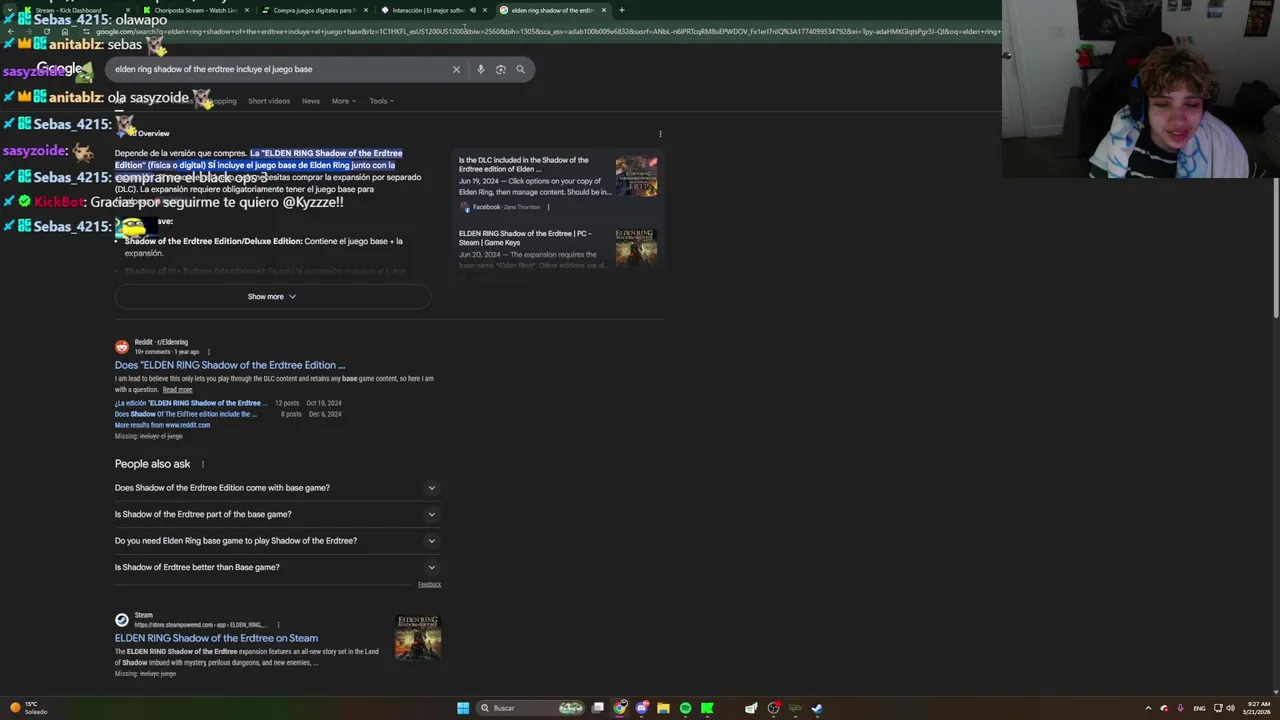Open "ELDEN RING Shadow of the Erdtree on Steam"

point(216,638)
